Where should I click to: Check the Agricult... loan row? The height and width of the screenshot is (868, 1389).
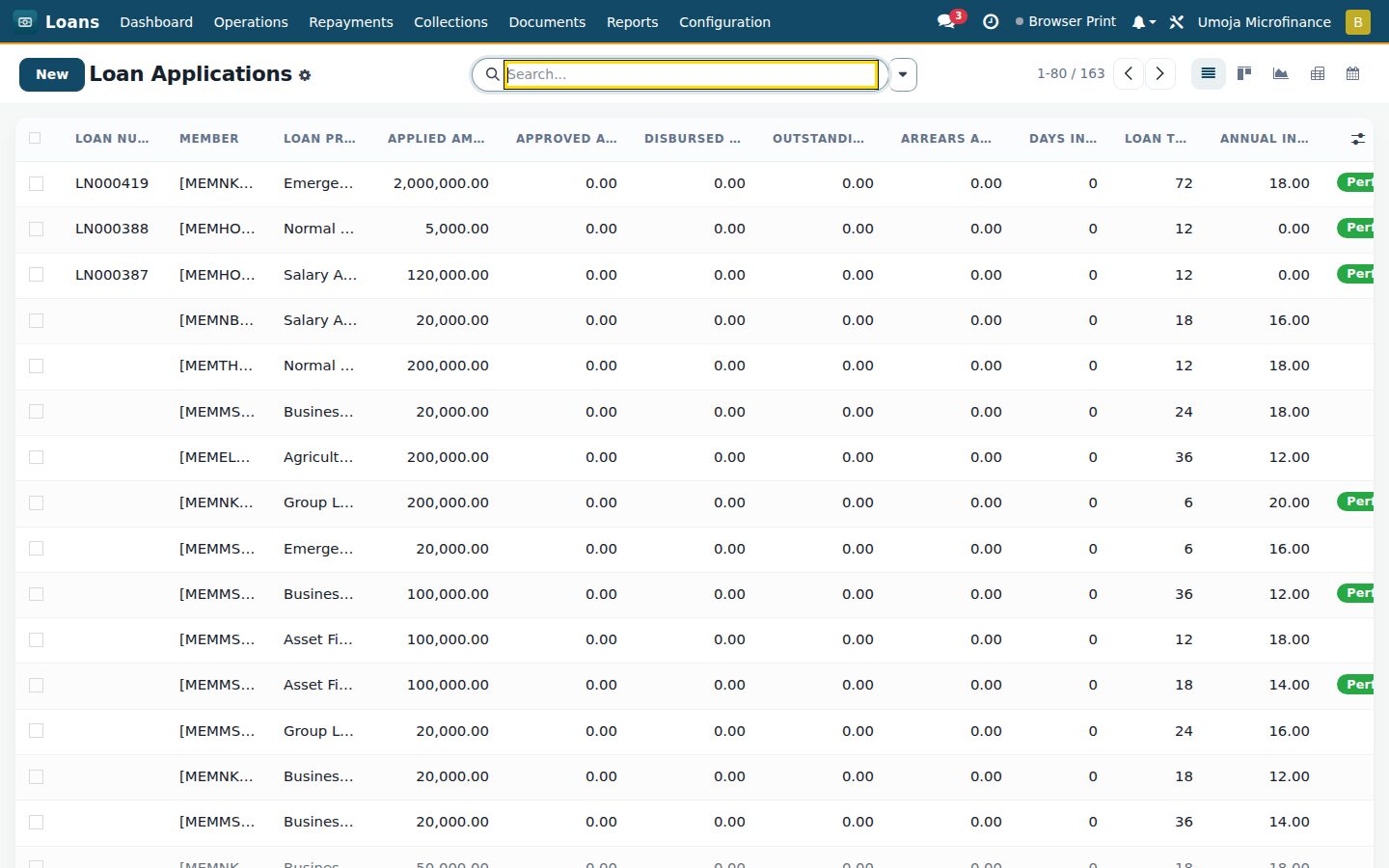click(x=36, y=457)
